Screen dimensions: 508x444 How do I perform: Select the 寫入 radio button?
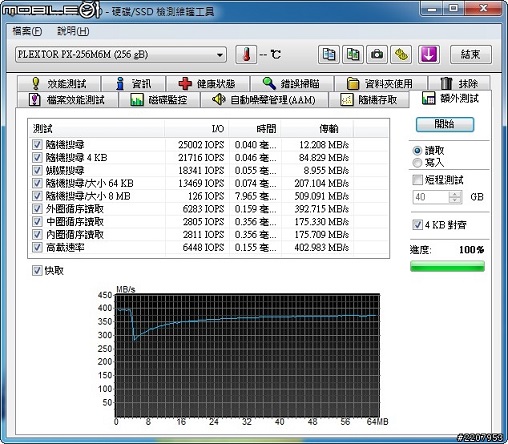417,163
